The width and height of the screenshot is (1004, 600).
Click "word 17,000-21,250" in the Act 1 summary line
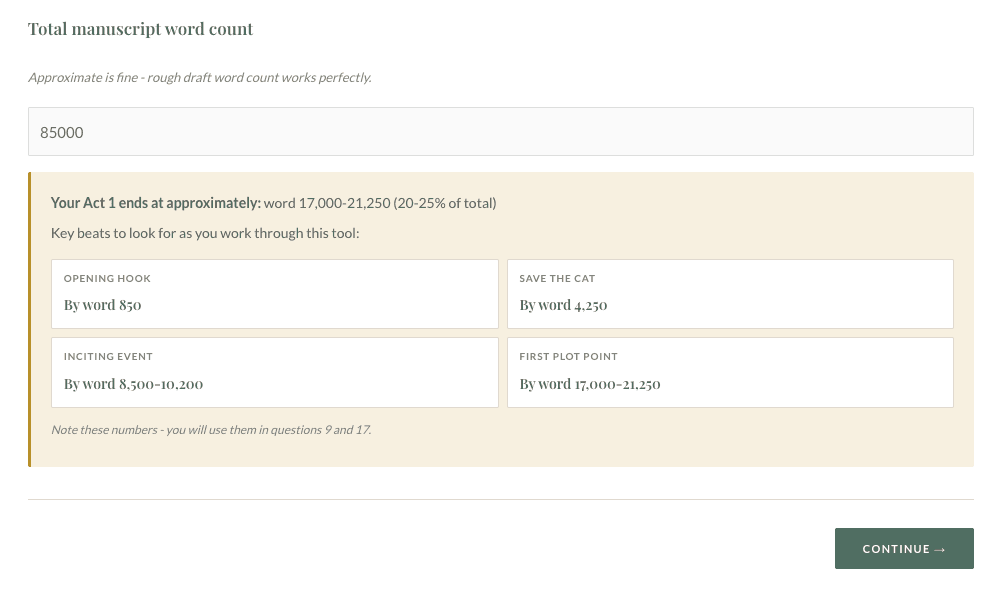pyautogui.click(x=326, y=203)
